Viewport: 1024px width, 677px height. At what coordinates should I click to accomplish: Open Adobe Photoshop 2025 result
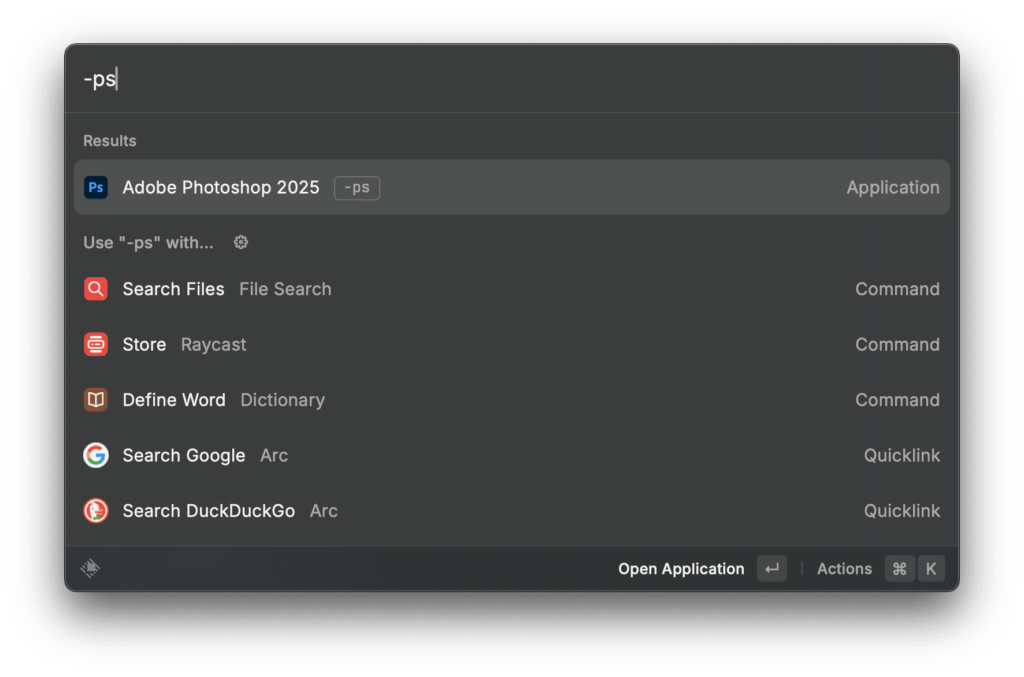tap(512, 187)
